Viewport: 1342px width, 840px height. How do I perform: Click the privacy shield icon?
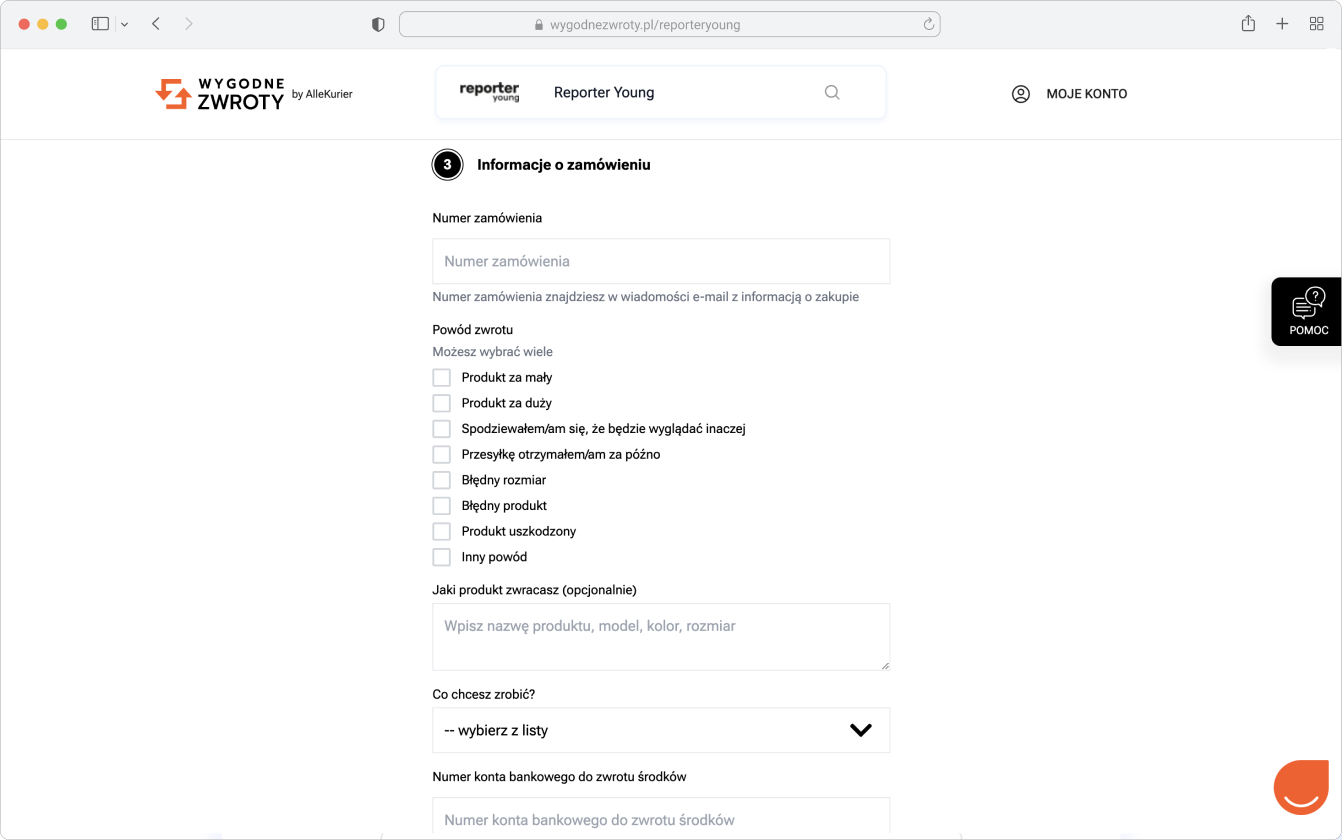pos(378,23)
